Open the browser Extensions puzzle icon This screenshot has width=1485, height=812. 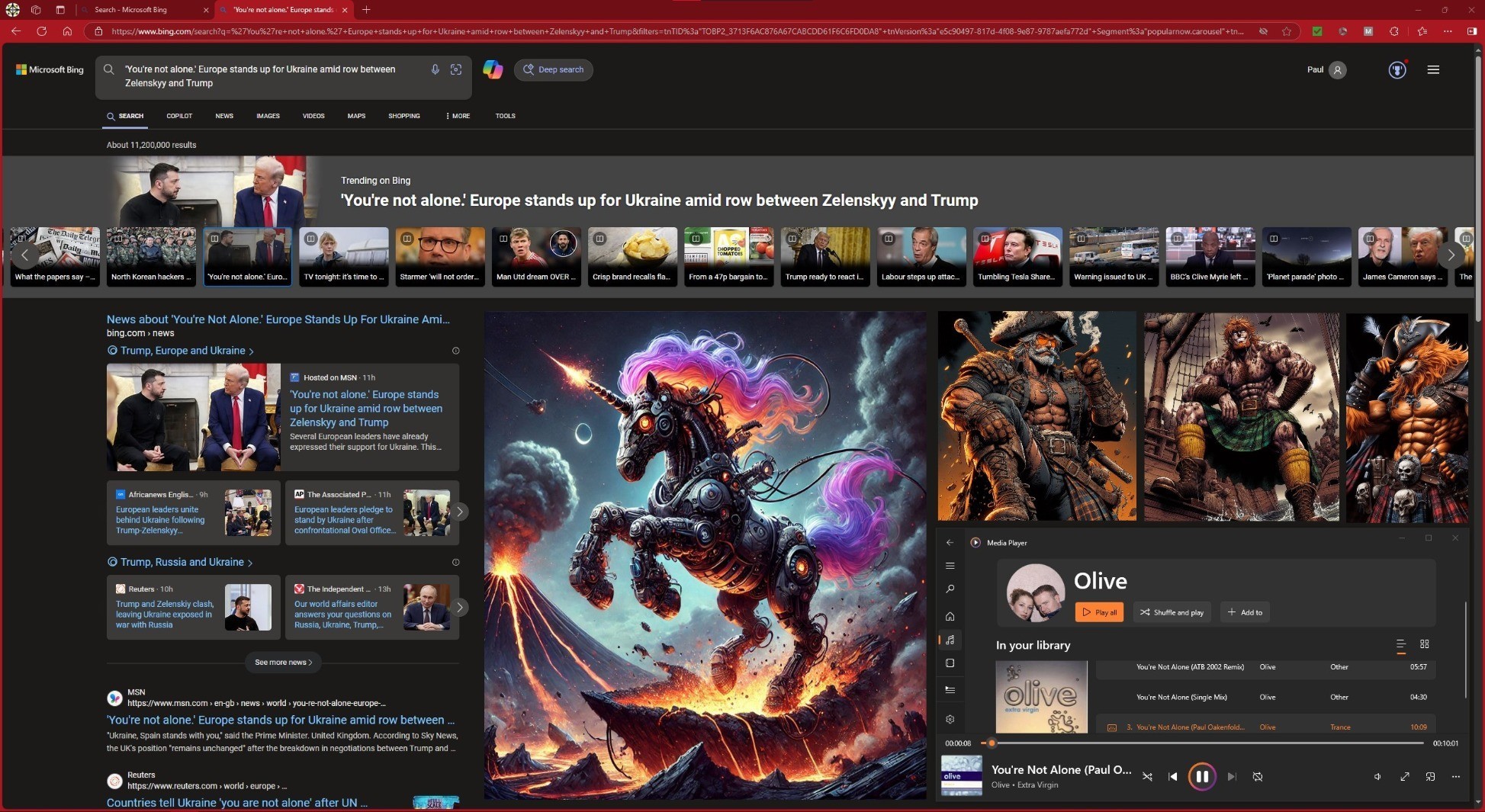point(1394,31)
